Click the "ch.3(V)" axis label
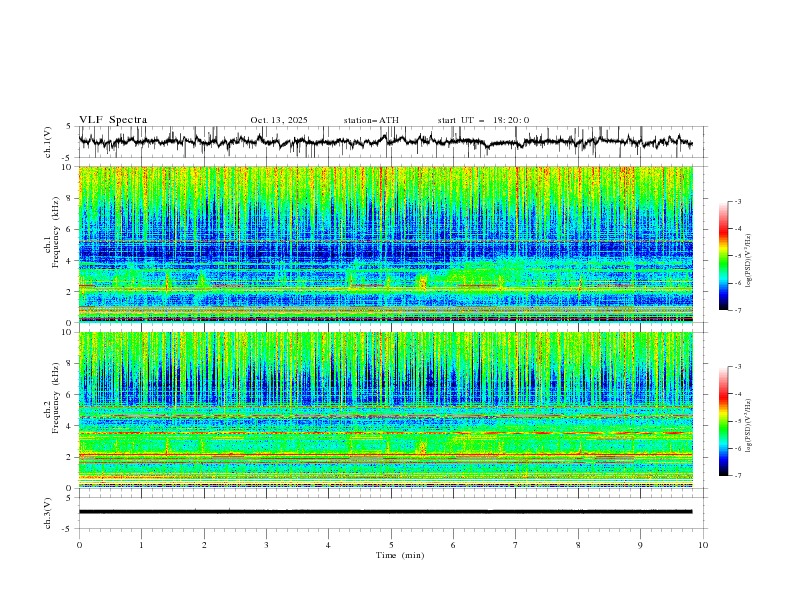 coord(48,513)
